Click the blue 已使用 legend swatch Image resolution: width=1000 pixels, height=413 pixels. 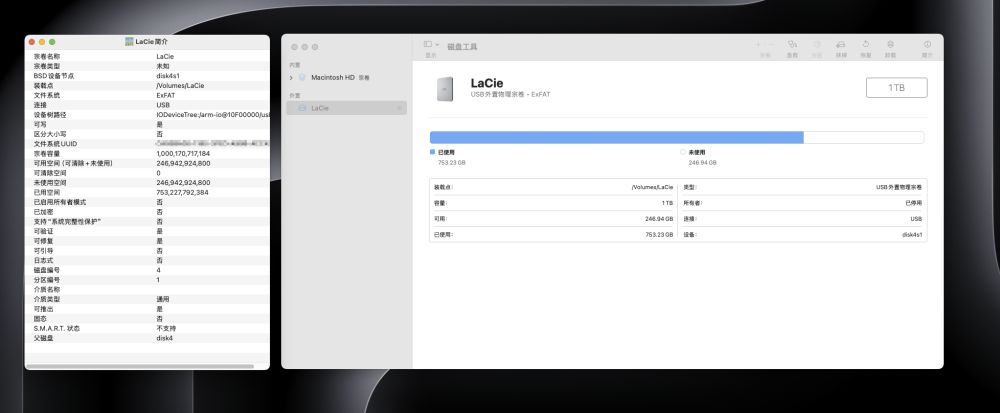tap(432, 152)
